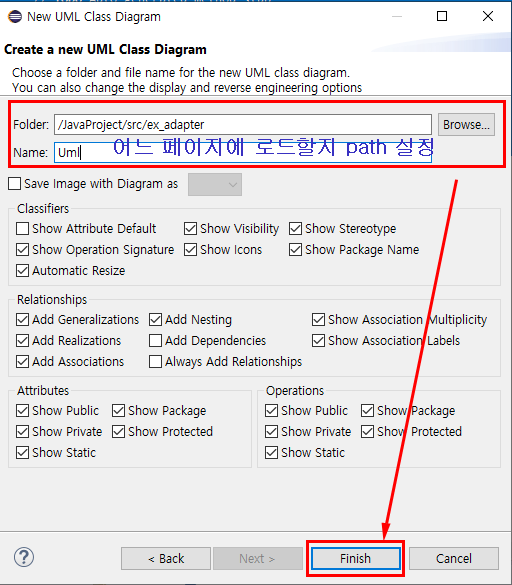Minimize the New UML Class Diagram dialog

tap(397, 16)
